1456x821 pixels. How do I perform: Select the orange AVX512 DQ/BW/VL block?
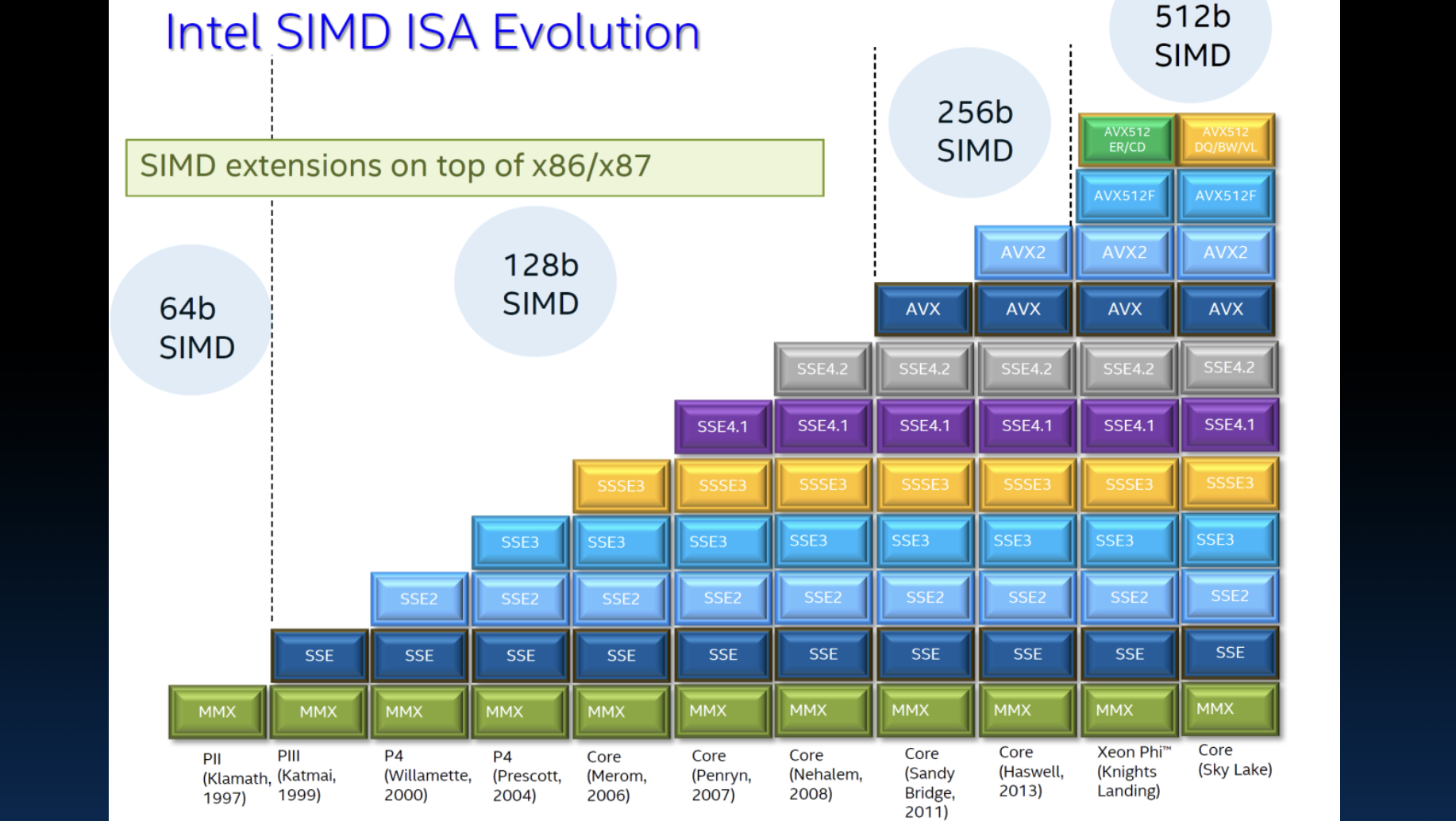pyautogui.click(x=1226, y=140)
